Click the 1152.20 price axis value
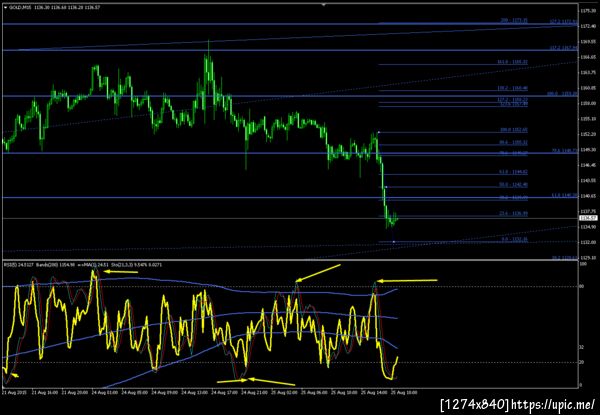Screen dimensions: 600x415 tap(588, 134)
